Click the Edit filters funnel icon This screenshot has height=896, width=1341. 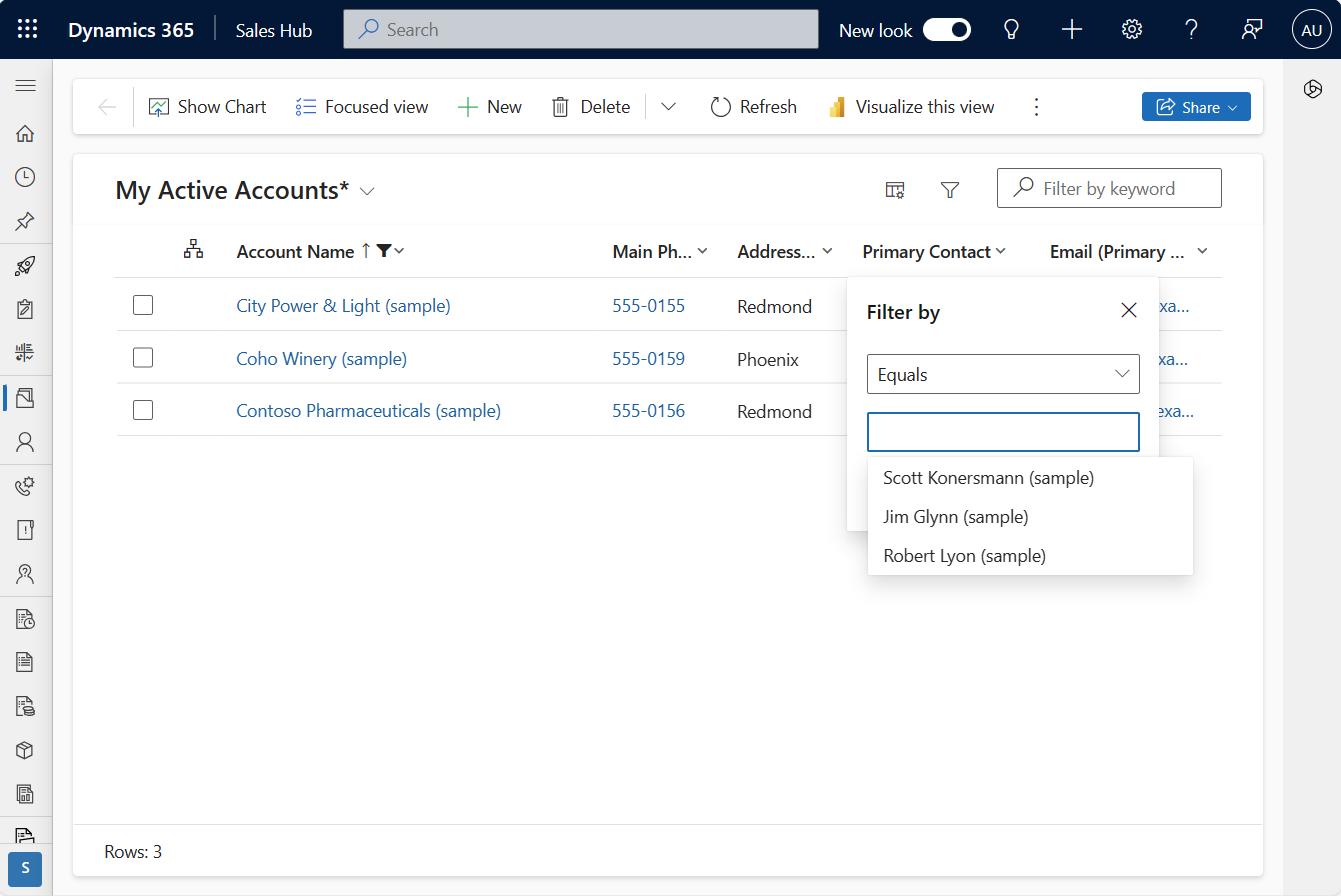(950, 189)
